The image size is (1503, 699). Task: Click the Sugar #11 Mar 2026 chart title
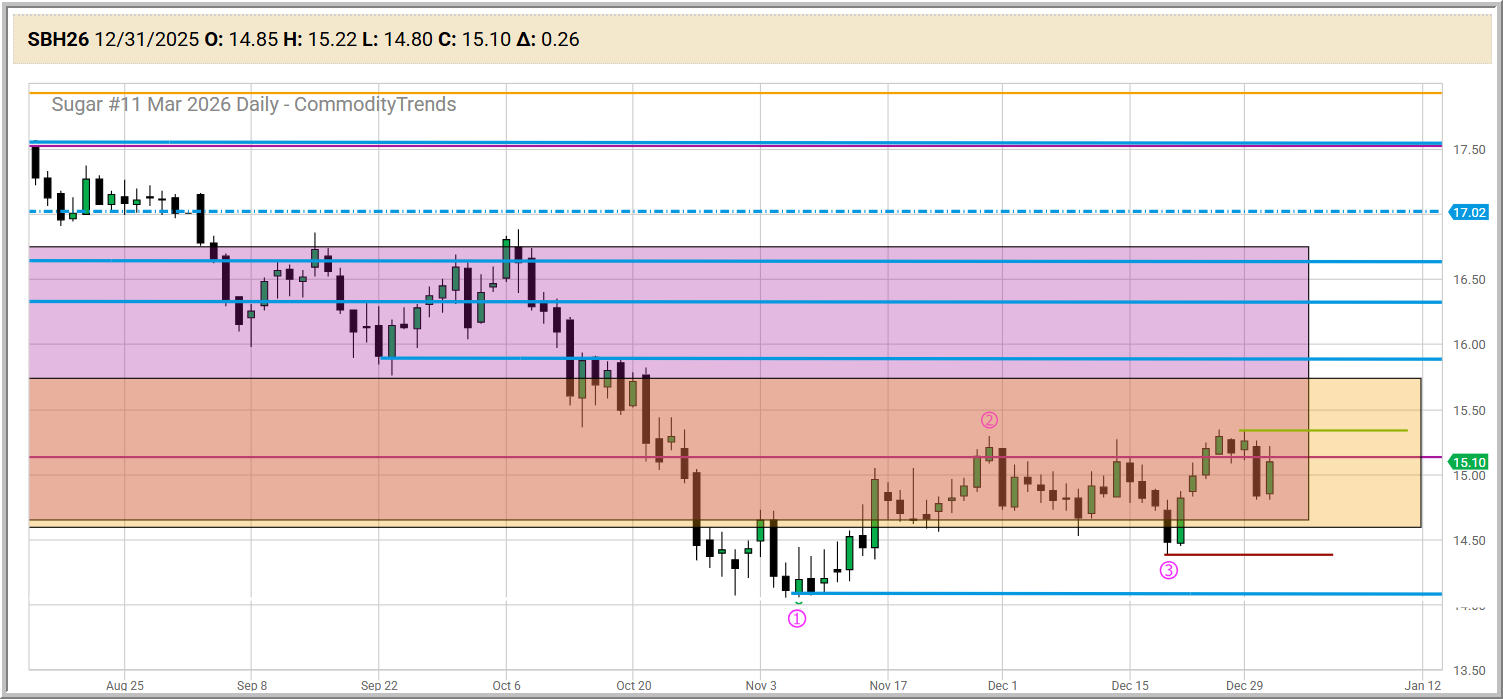(x=253, y=104)
